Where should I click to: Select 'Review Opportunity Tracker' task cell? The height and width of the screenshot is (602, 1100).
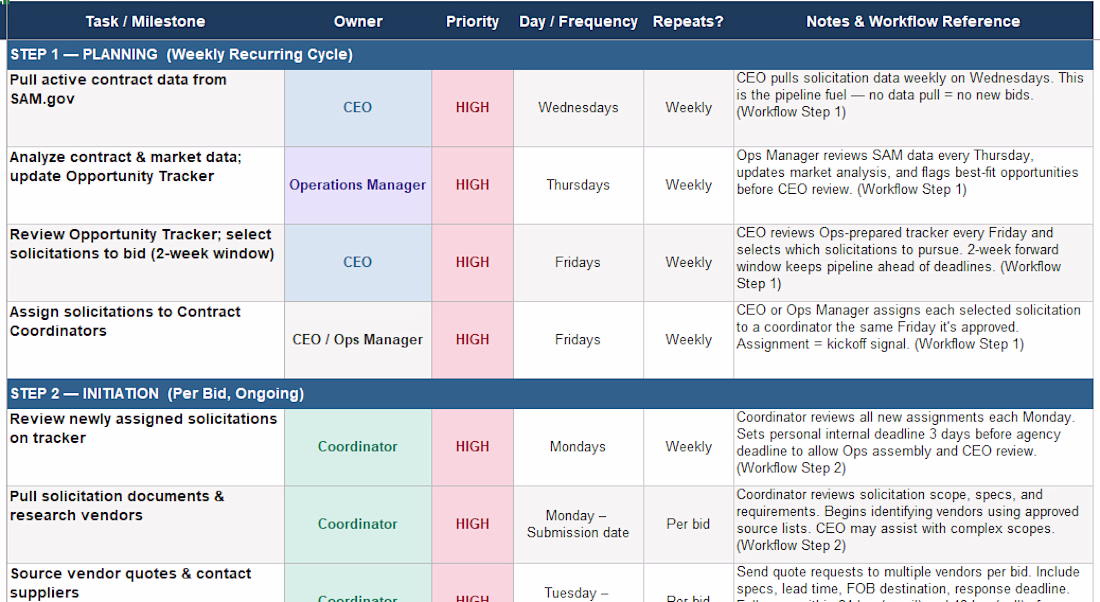[145, 262]
